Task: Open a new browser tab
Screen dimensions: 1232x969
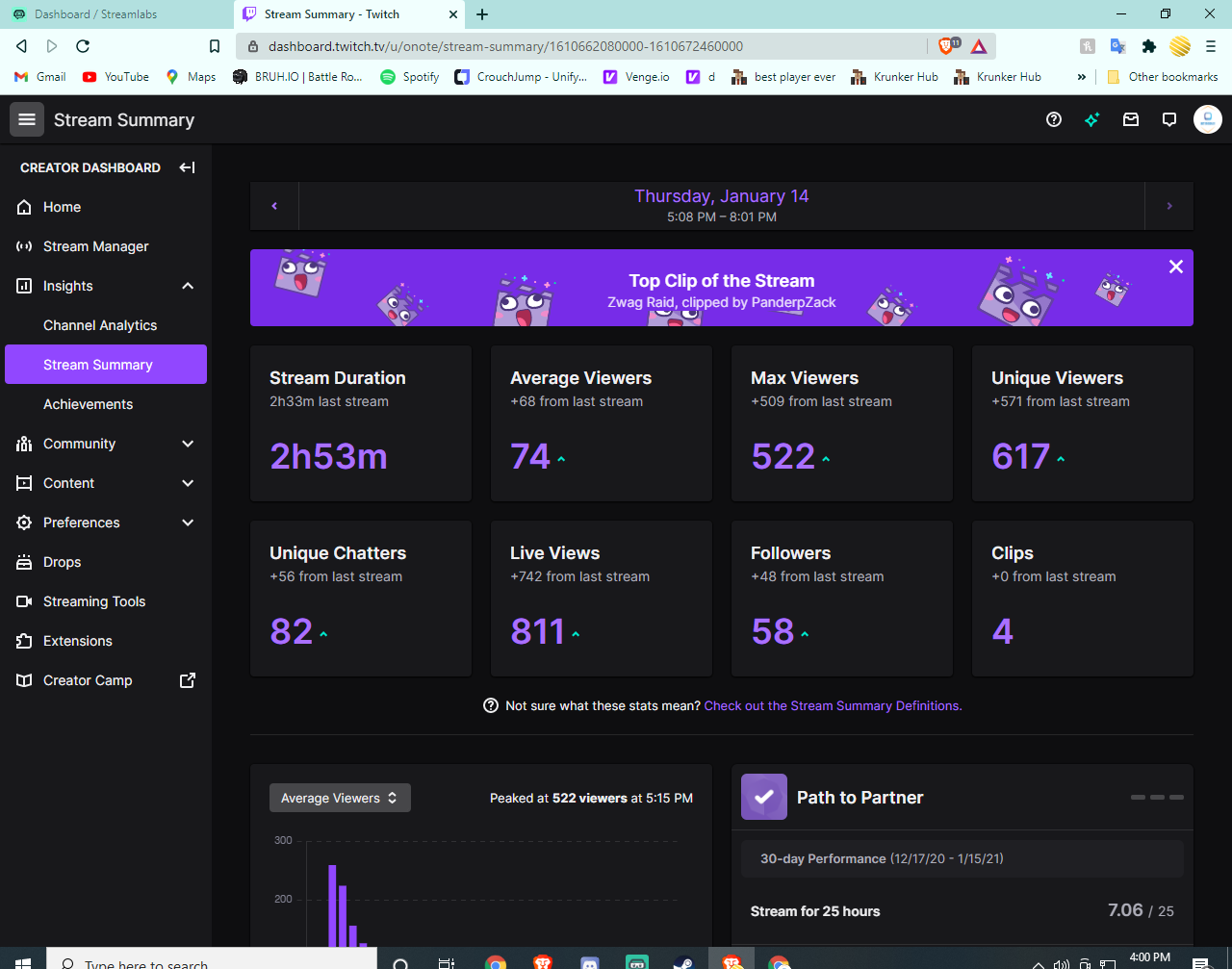Action: point(482,14)
